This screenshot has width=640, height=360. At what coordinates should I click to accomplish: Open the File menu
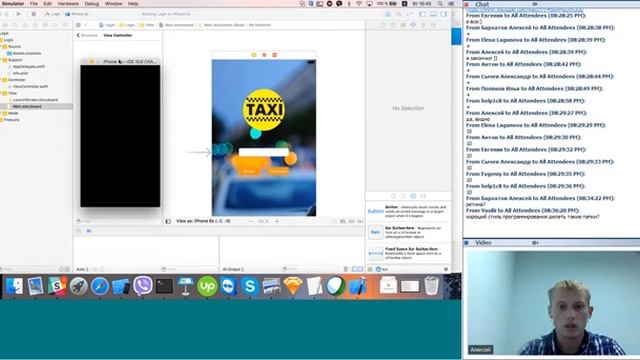point(33,4)
